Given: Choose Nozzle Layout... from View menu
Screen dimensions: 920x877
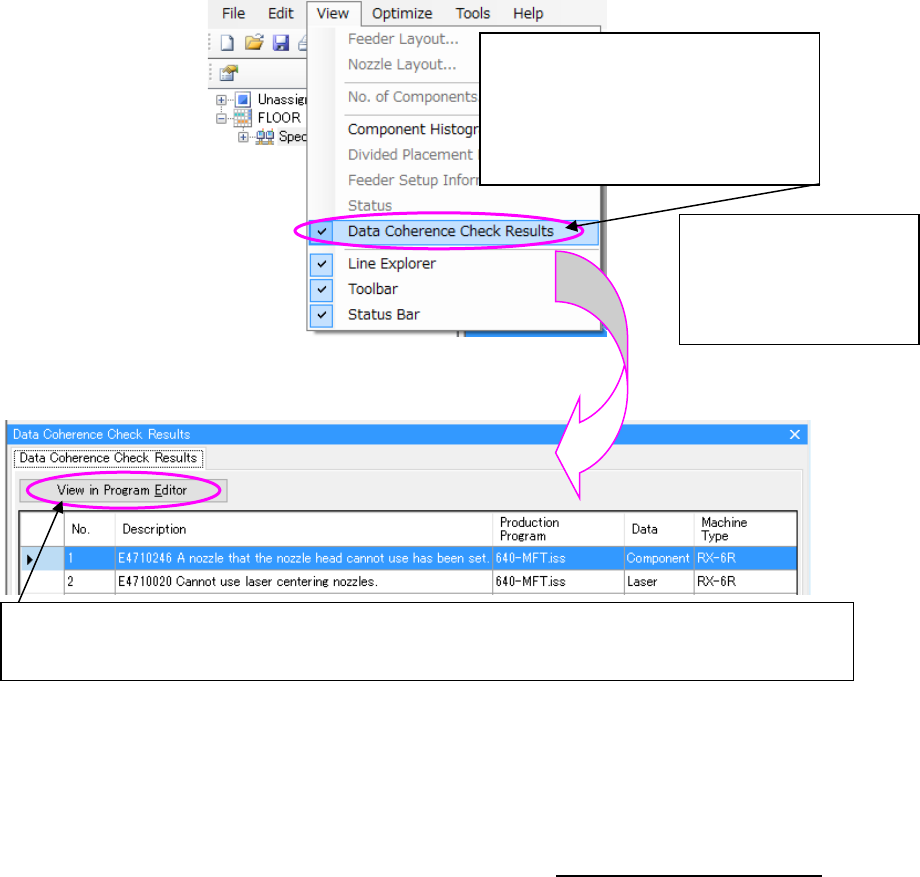Looking at the screenshot, I should click(x=402, y=65).
